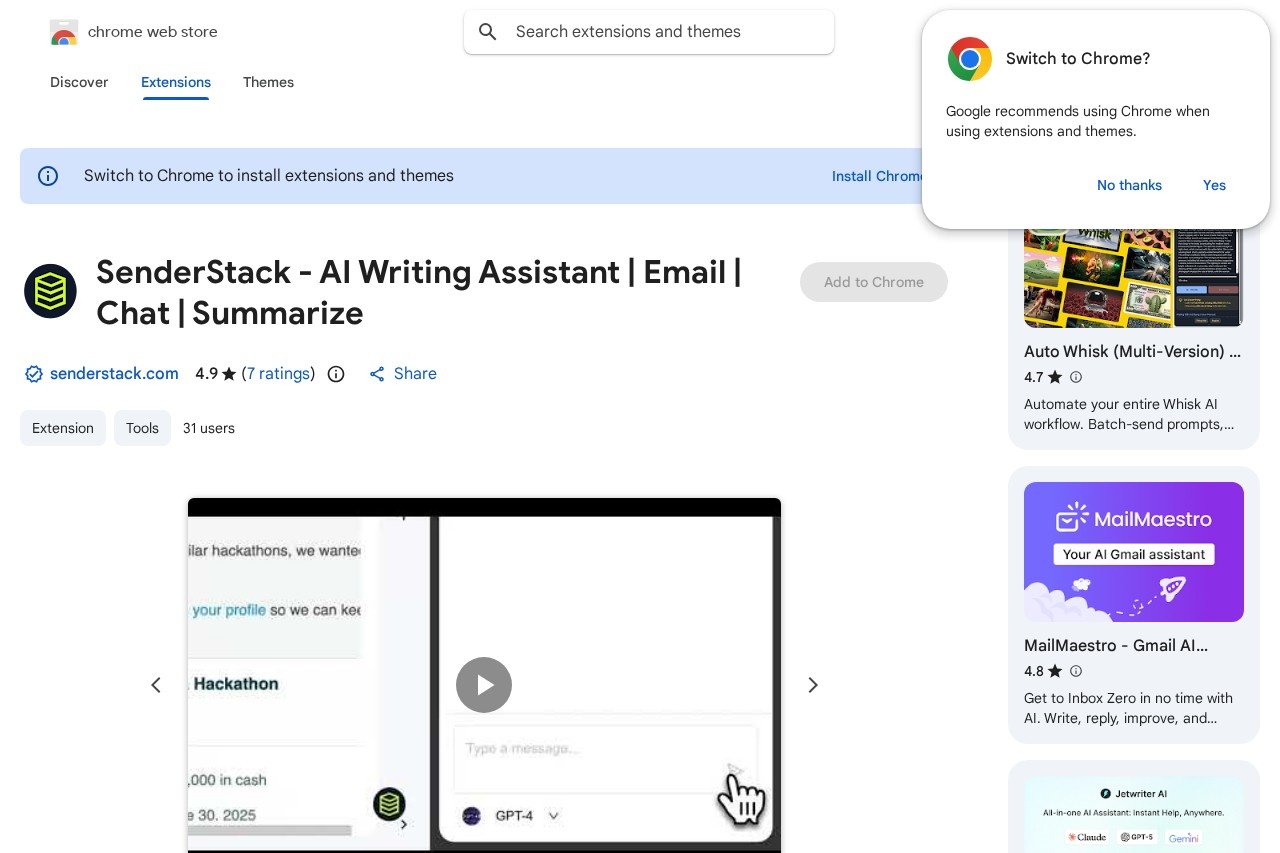The width and height of the screenshot is (1280, 853).
Task: Go to the previous screenshot slide
Action: [x=156, y=685]
